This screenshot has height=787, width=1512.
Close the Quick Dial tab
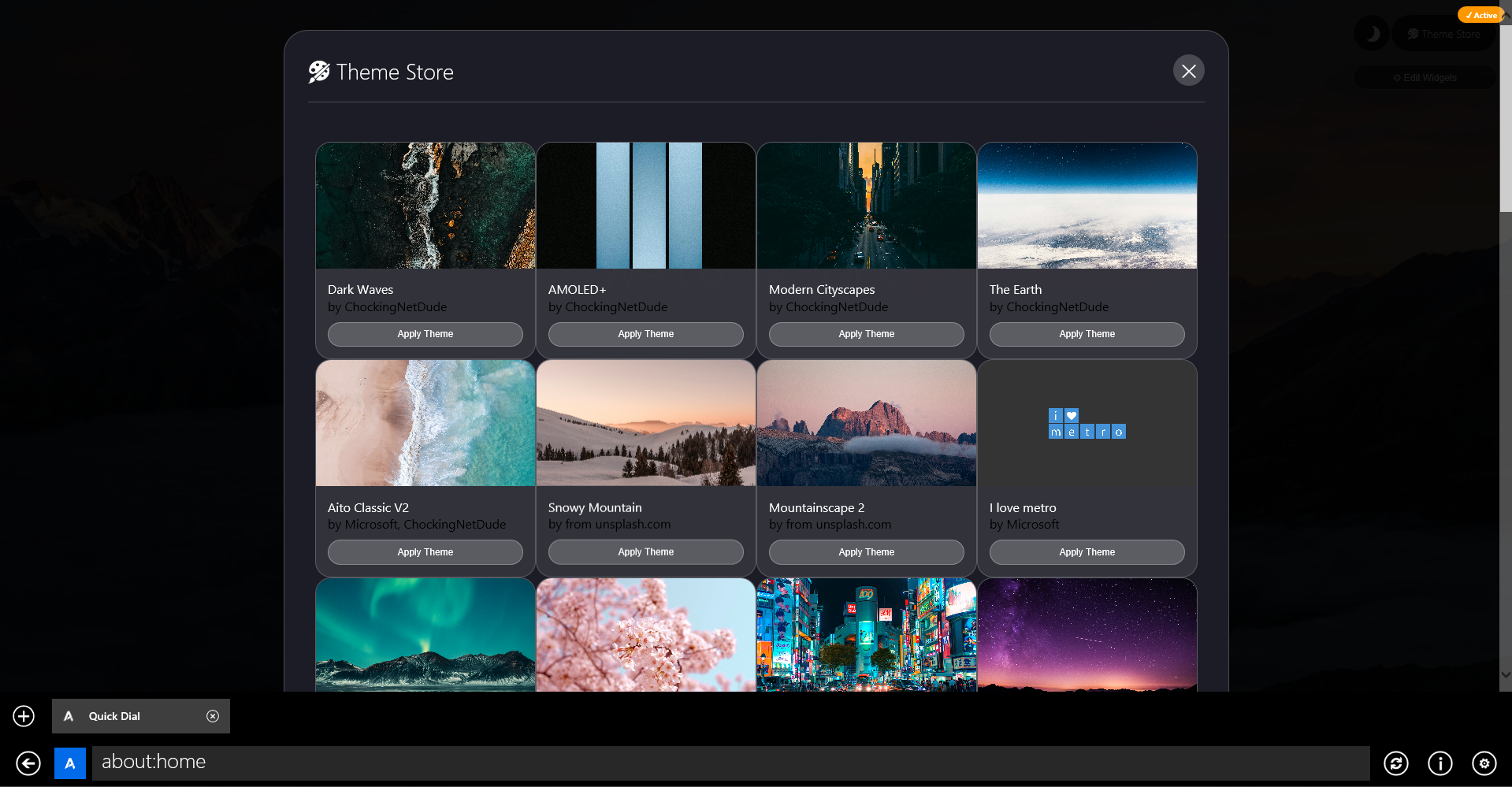click(213, 716)
